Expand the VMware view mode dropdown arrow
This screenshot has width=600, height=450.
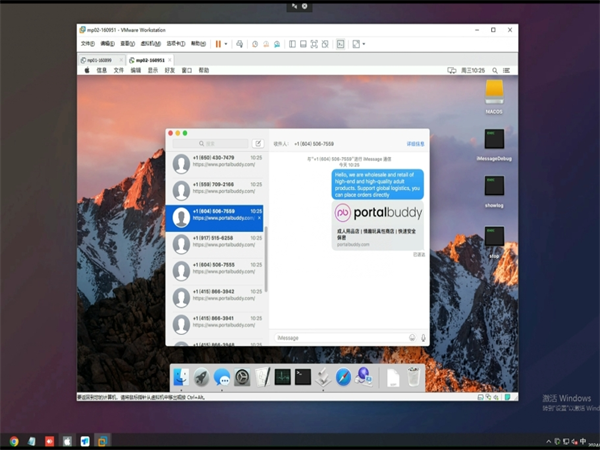pos(363,44)
